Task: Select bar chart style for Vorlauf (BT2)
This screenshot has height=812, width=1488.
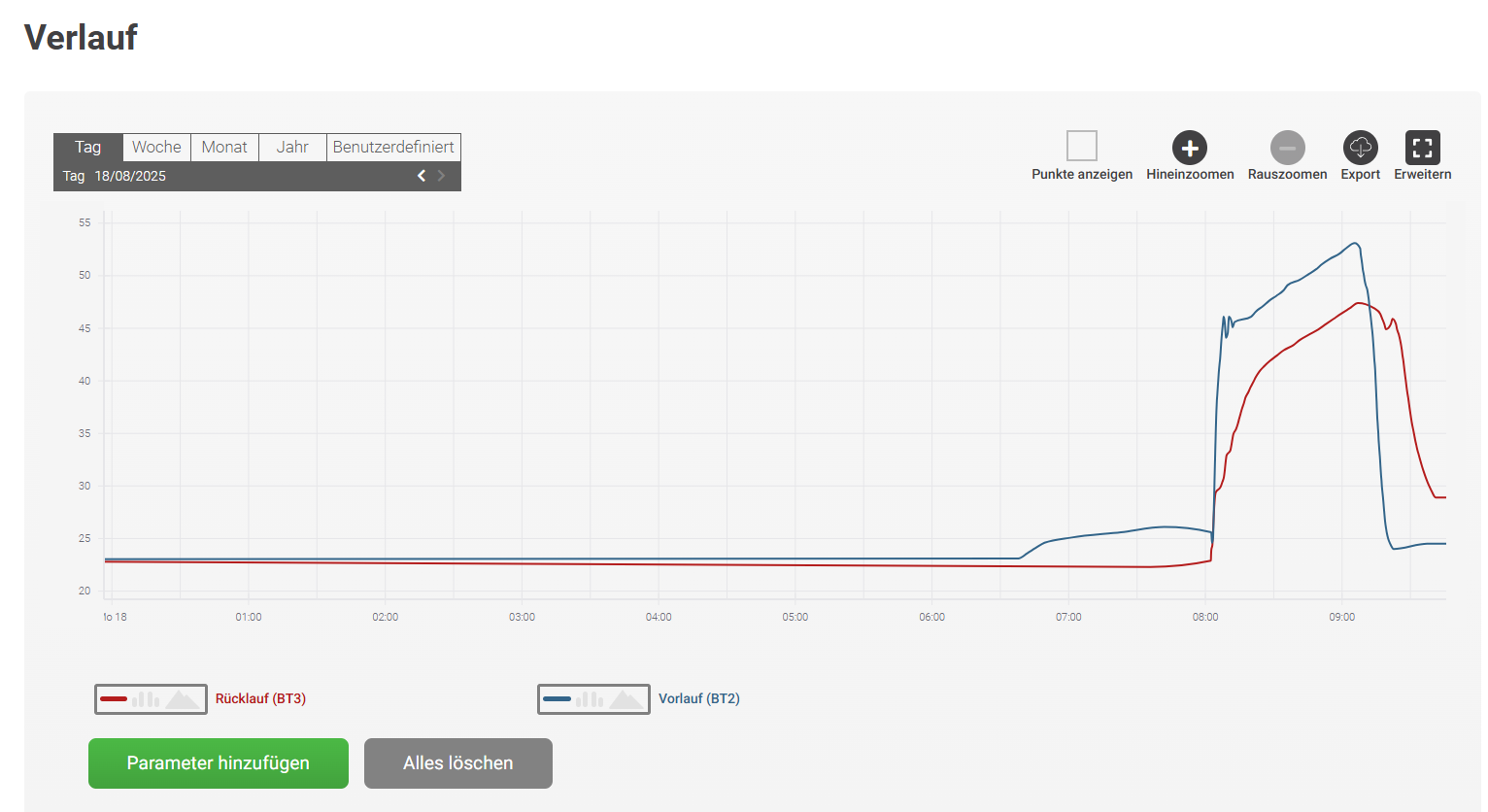Action: pos(590,699)
